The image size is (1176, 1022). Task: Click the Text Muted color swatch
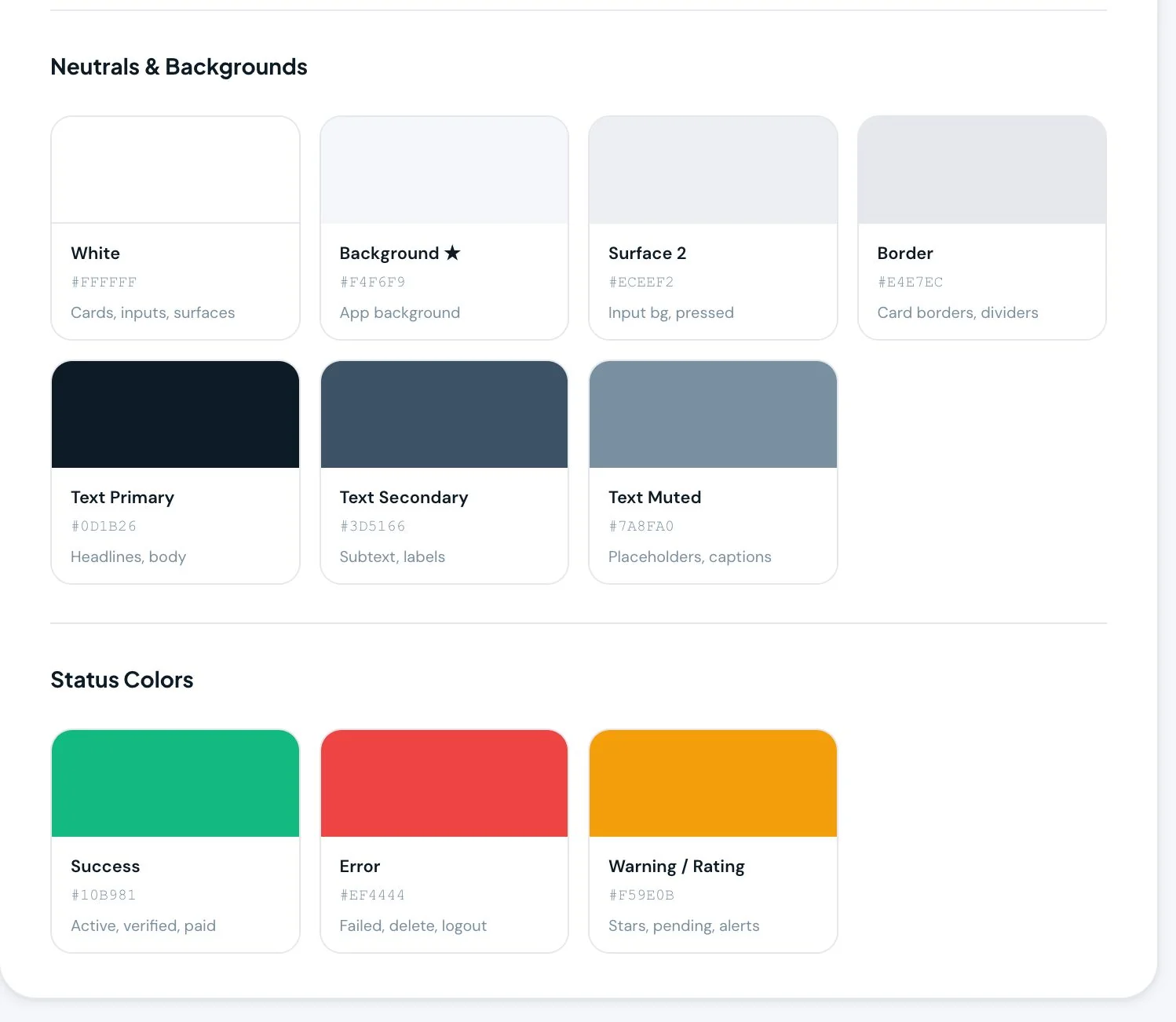click(713, 414)
